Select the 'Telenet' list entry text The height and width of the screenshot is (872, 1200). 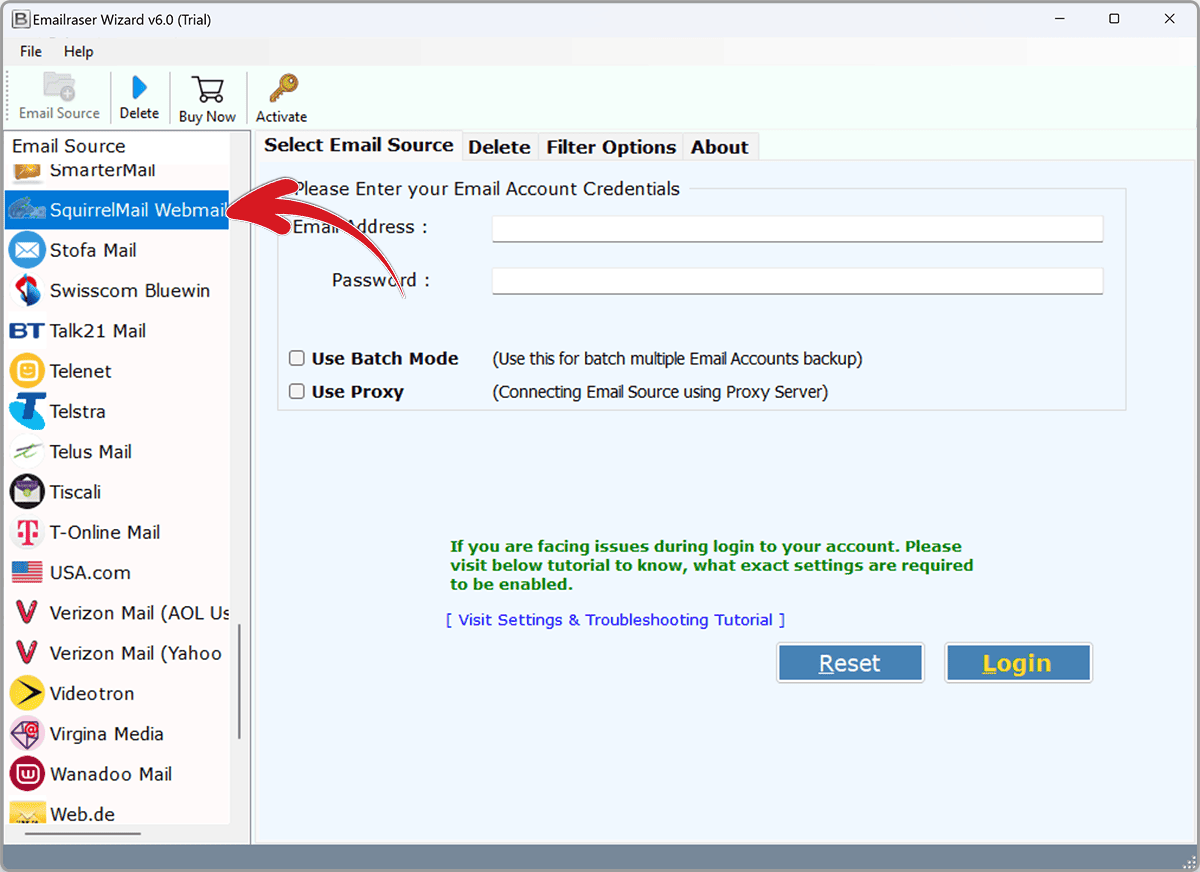(x=81, y=371)
